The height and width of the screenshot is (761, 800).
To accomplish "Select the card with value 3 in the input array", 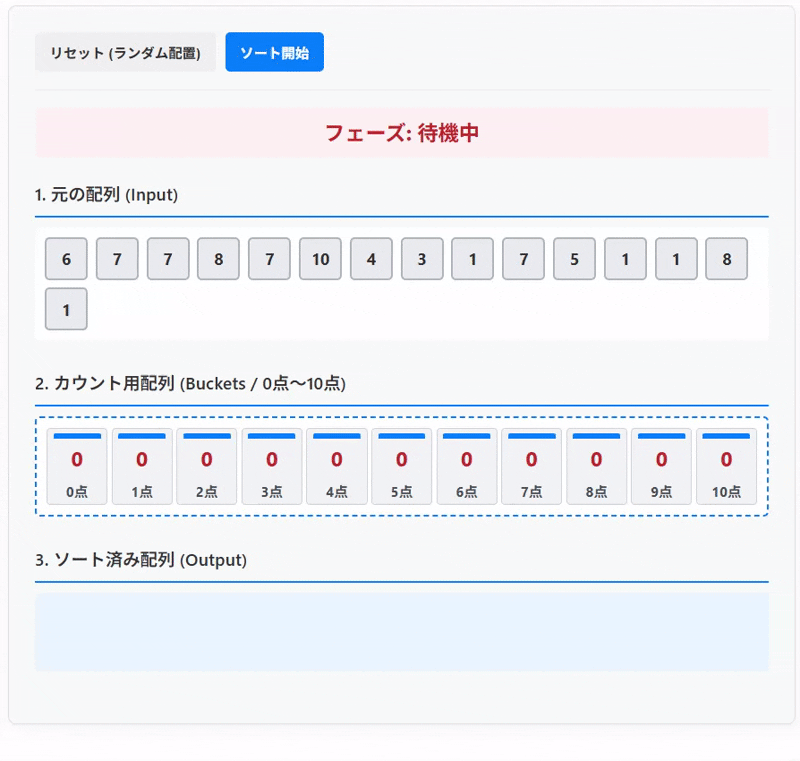I will [x=422, y=259].
